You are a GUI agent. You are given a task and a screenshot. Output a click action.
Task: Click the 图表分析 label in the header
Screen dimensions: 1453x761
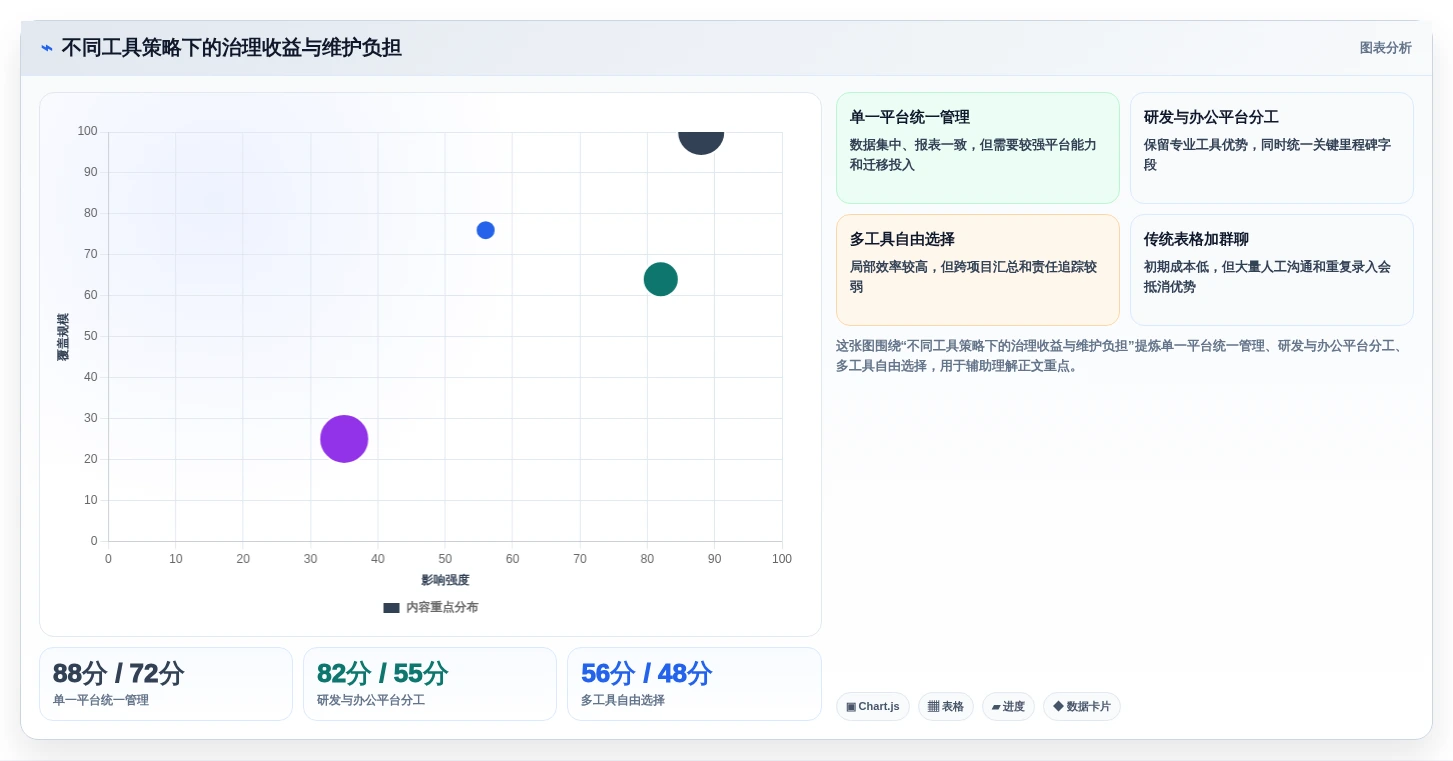click(x=1385, y=48)
